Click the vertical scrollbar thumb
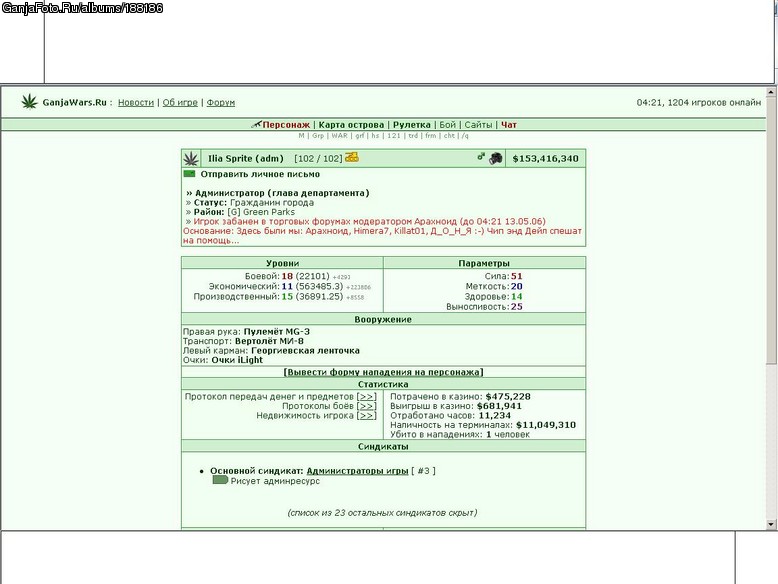This screenshot has height=584, width=778. pyautogui.click(x=771, y=230)
